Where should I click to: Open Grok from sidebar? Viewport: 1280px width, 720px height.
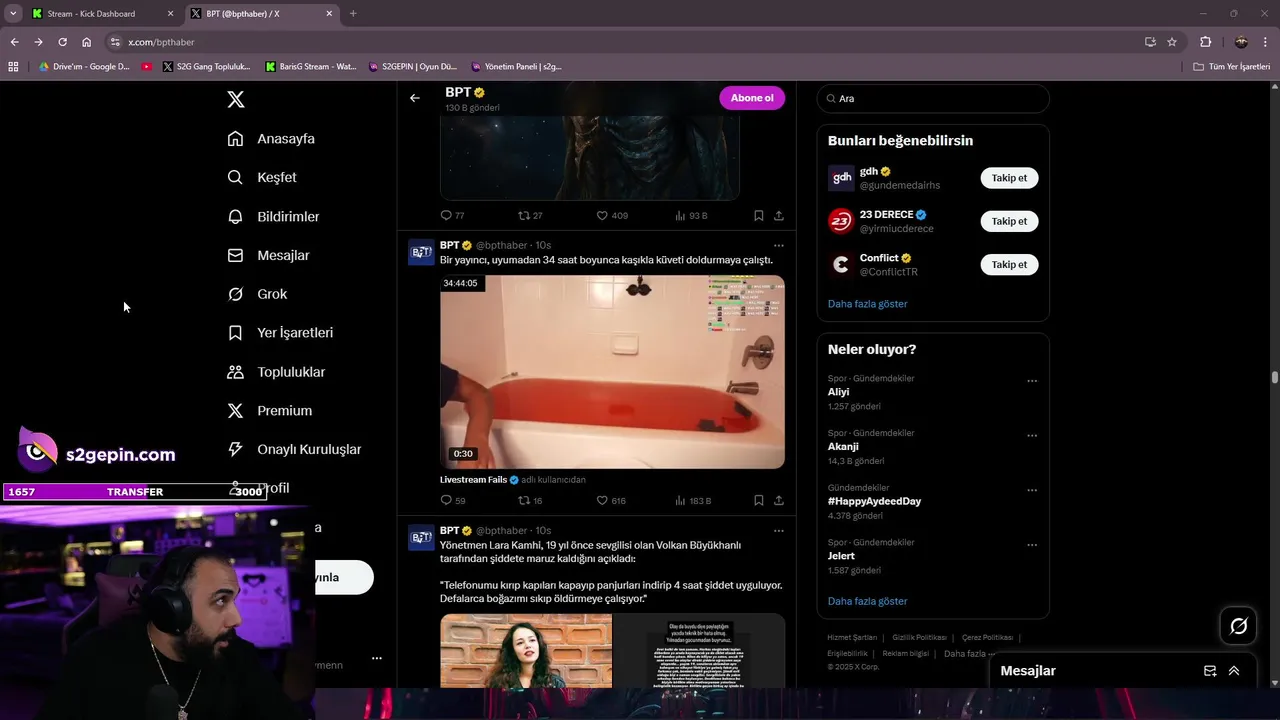click(257, 294)
